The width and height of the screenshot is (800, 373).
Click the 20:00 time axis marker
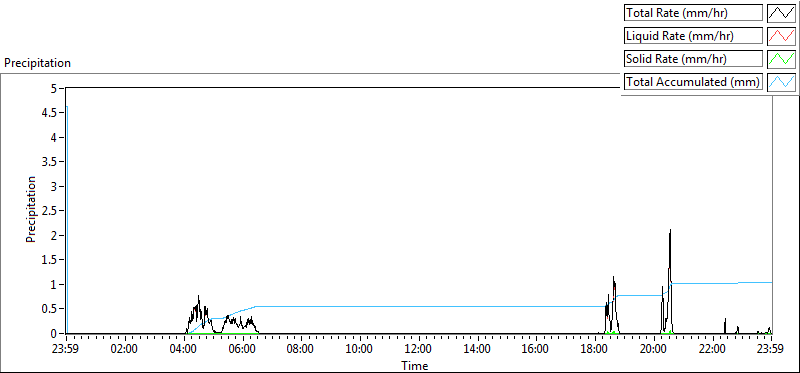click(x=654, y=350)
